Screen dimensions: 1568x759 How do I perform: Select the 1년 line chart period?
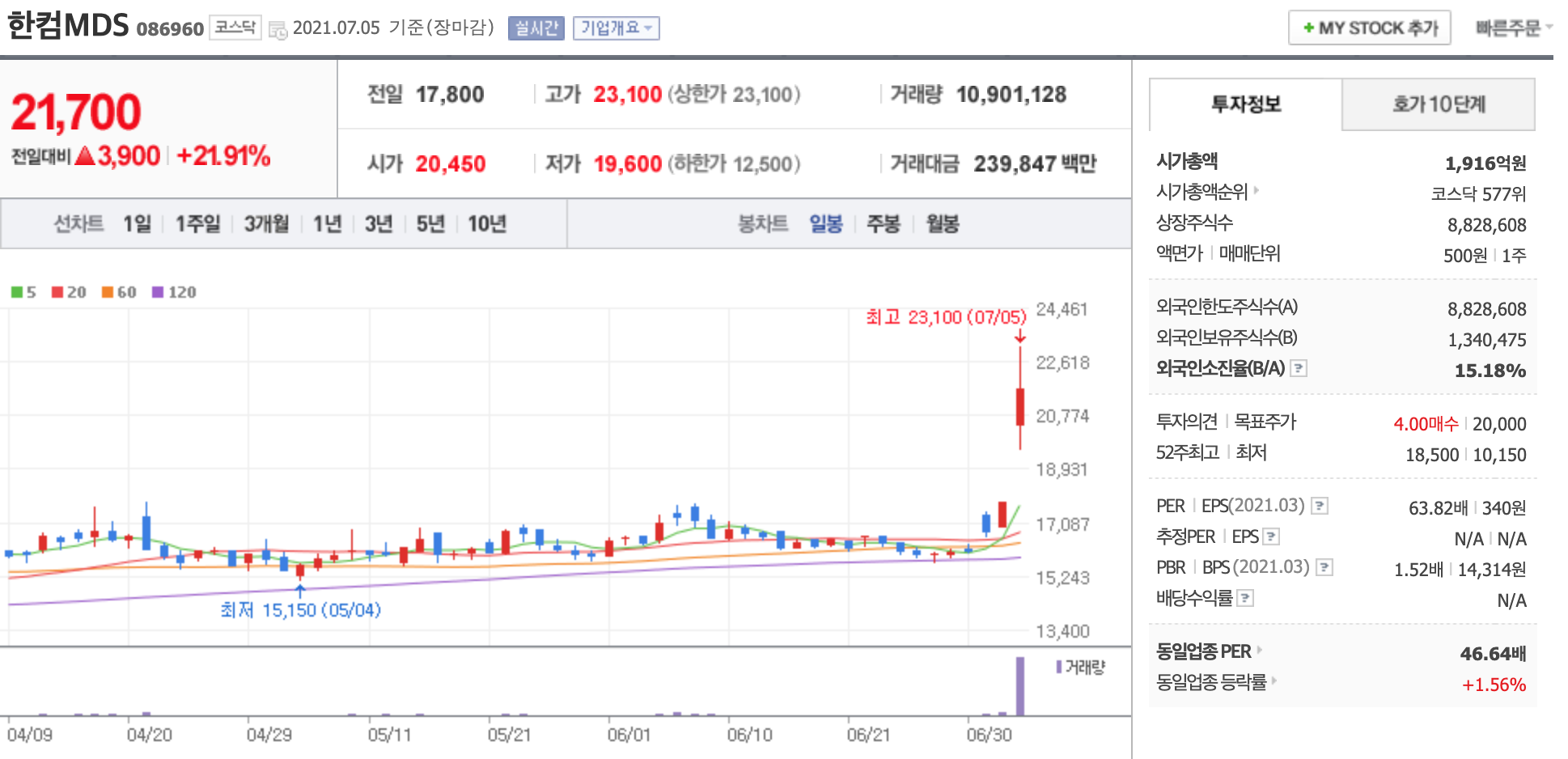pyautogui.click(x=328, y=223)
